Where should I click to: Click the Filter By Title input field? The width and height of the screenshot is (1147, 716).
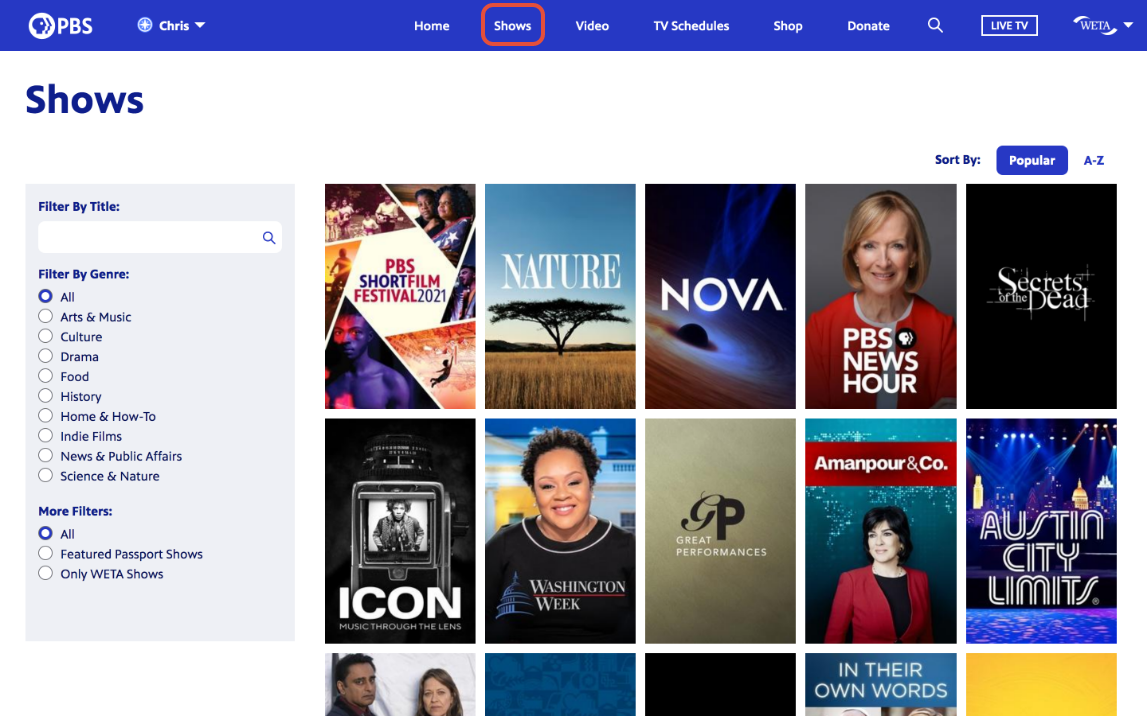click(150, 237)
